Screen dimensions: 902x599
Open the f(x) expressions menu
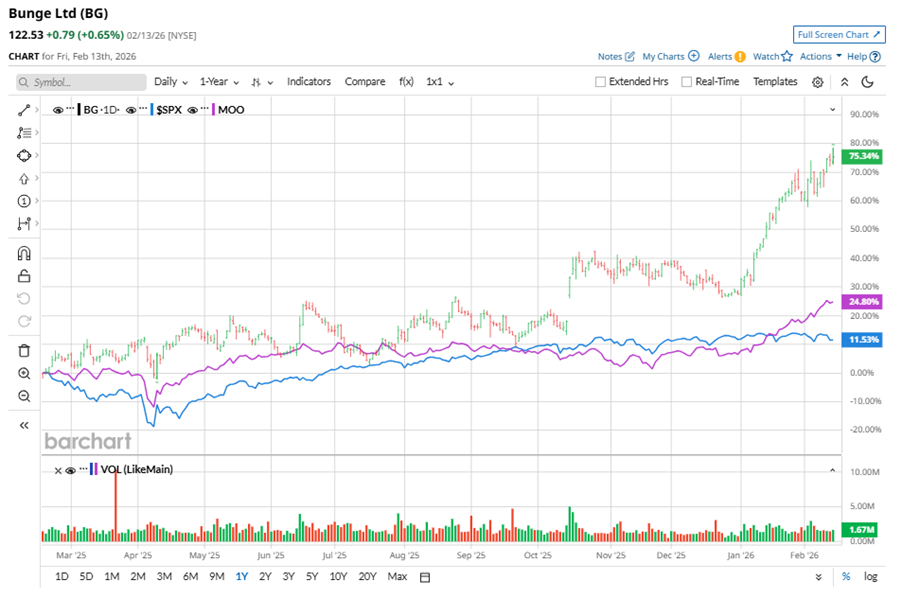406,82
